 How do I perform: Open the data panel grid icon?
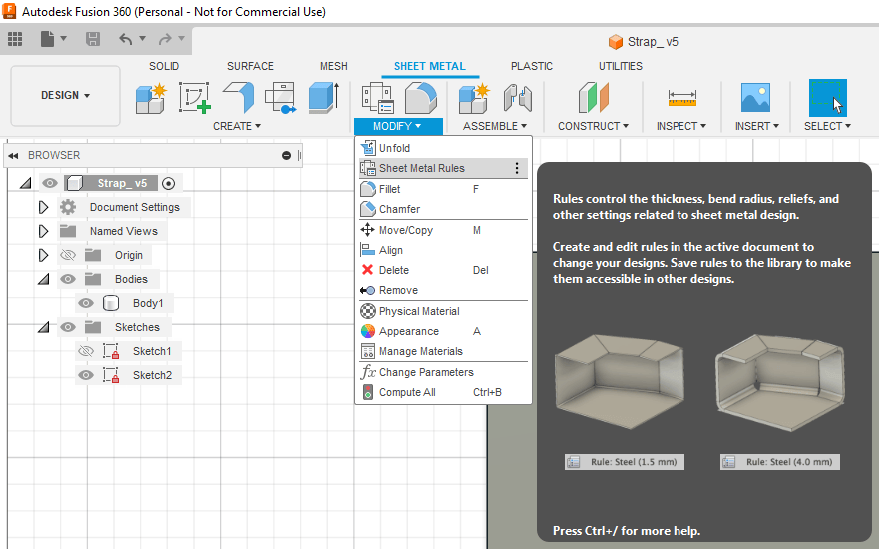tap(15, 40)
